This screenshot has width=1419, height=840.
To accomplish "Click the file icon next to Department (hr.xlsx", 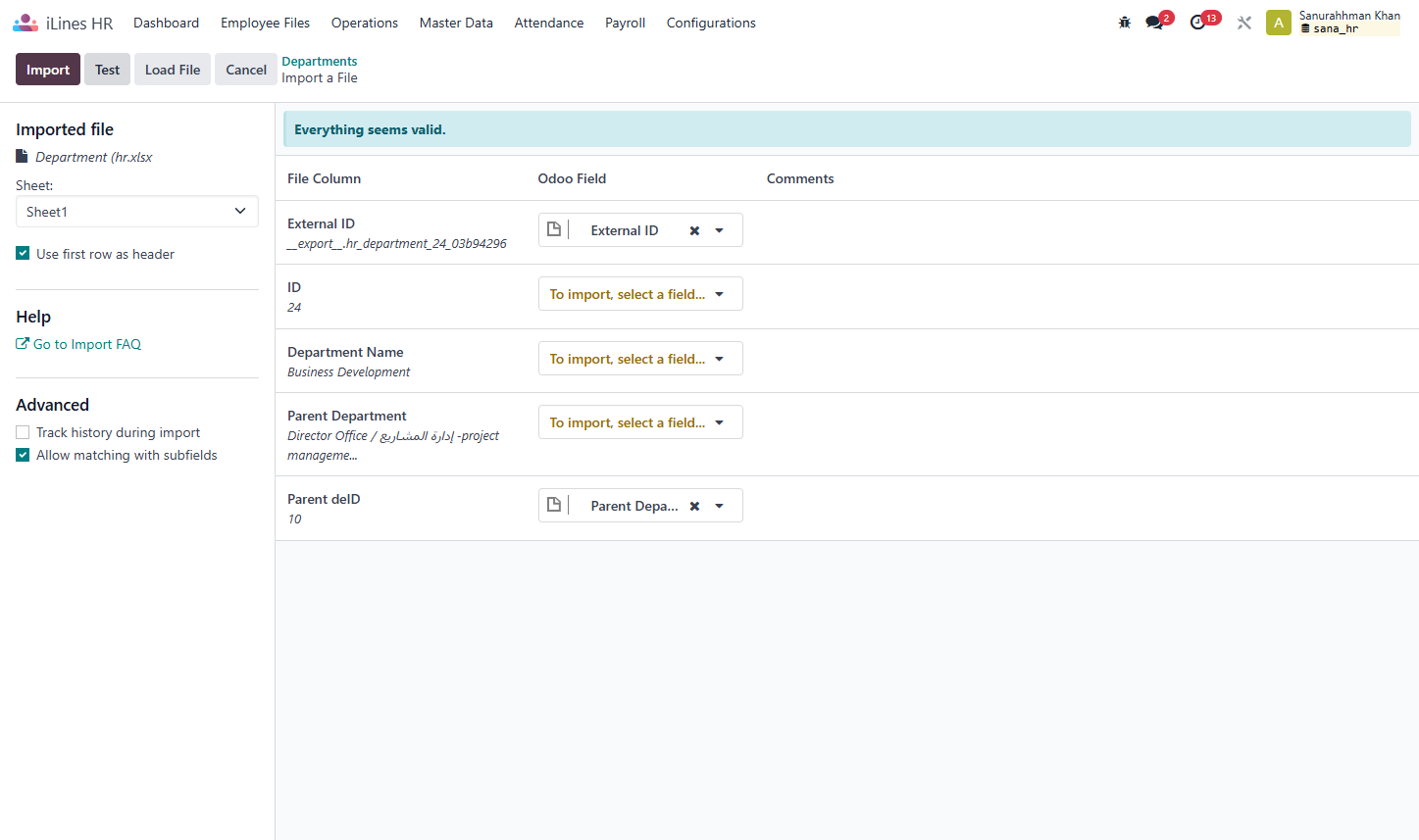I will tap(23, 156).
